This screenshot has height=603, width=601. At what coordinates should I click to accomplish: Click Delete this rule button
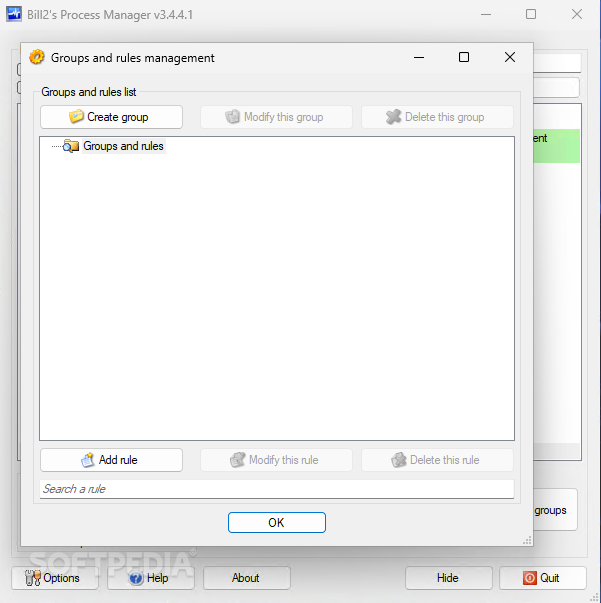(x=437, y=460)
